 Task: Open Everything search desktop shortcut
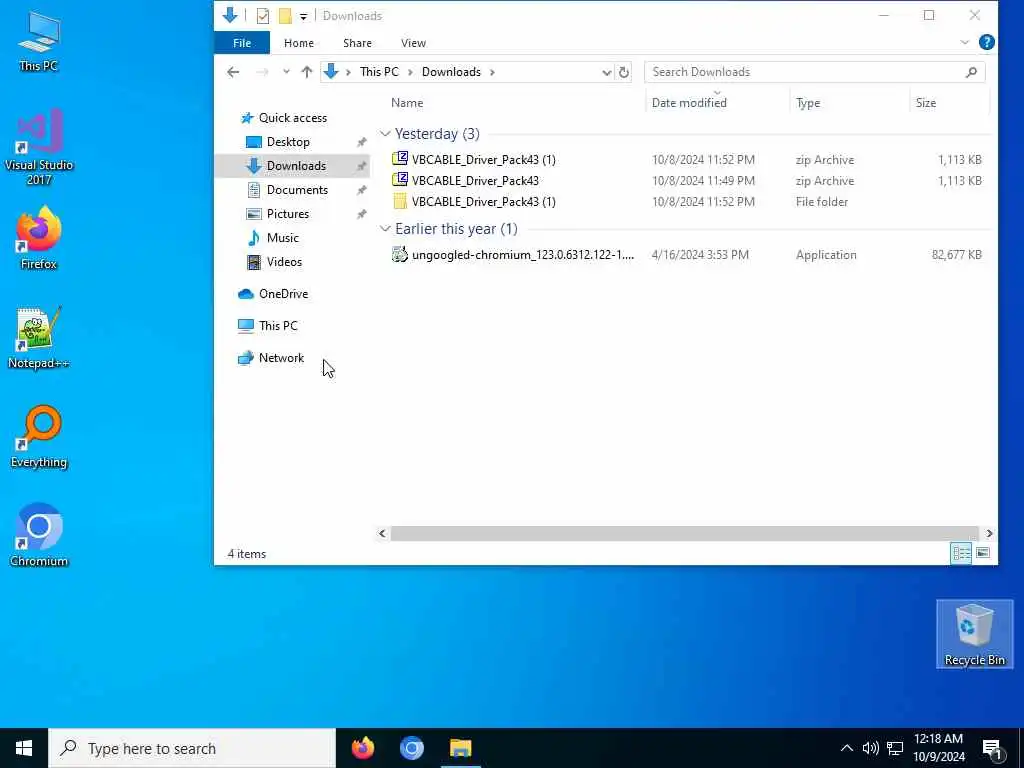click(39, 436)
